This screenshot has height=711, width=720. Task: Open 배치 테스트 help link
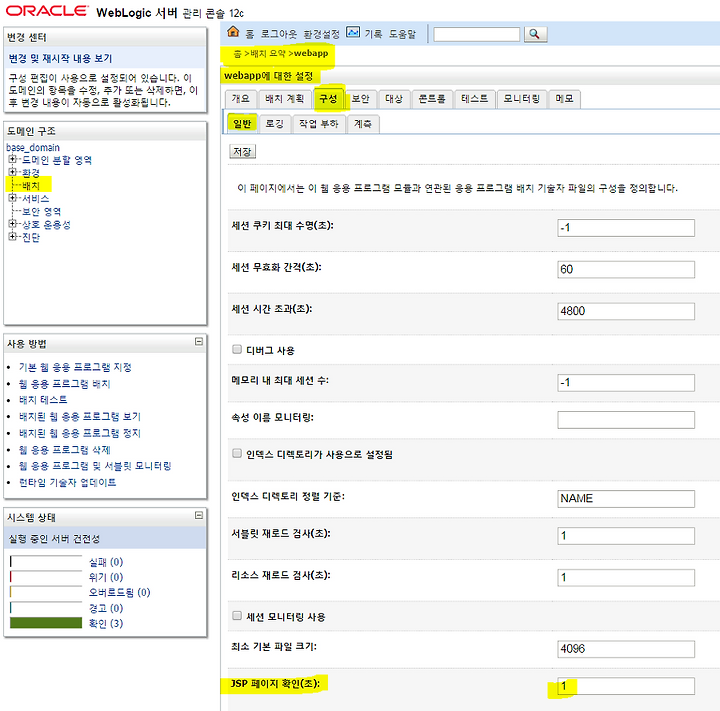coord(43,400)
